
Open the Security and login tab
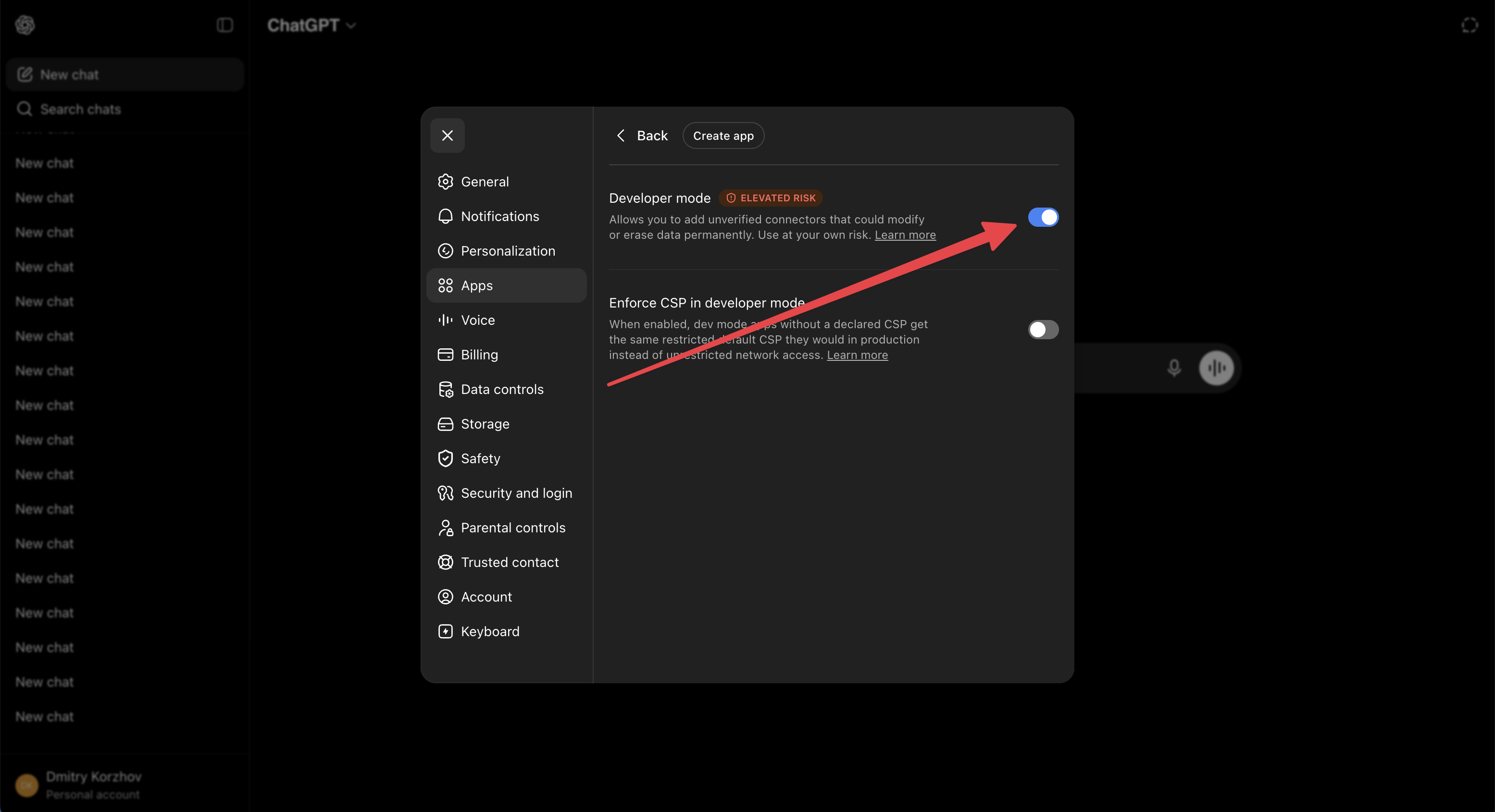click(506, 493)
